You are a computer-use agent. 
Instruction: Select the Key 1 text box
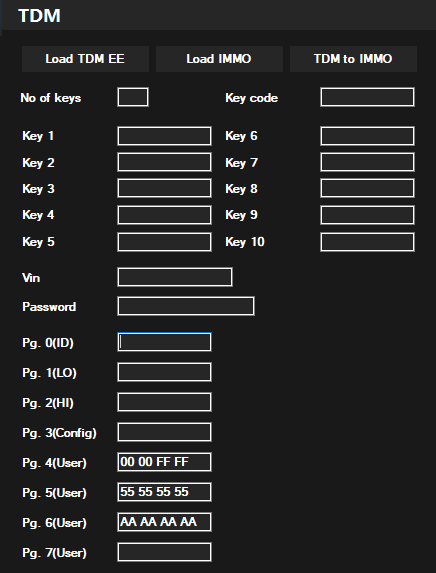[164, 136]
